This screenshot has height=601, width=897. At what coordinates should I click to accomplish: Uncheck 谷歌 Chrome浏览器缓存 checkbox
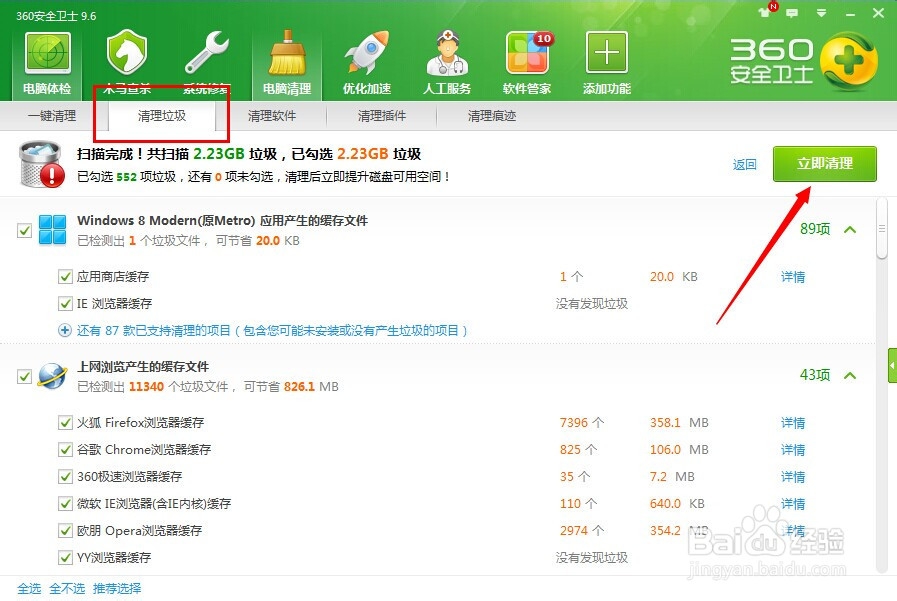[x=65, y=449]
